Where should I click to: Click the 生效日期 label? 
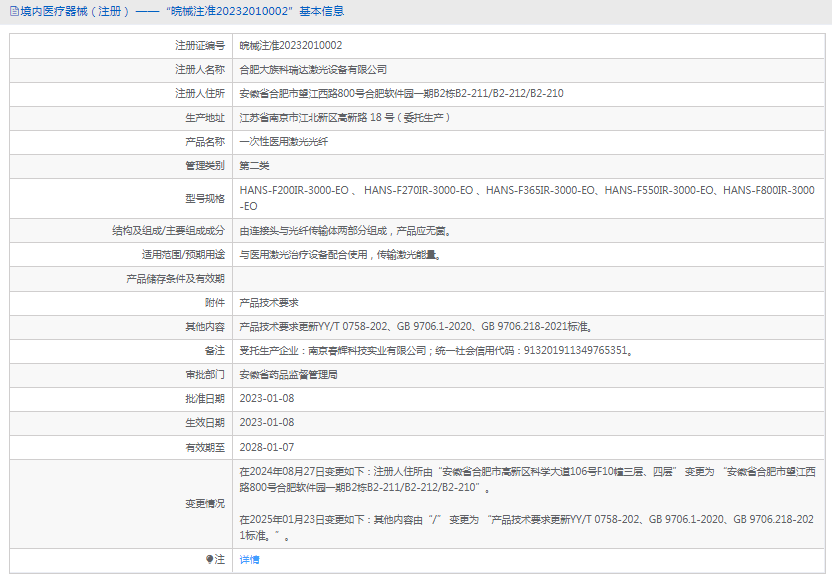tap(205, 422)
